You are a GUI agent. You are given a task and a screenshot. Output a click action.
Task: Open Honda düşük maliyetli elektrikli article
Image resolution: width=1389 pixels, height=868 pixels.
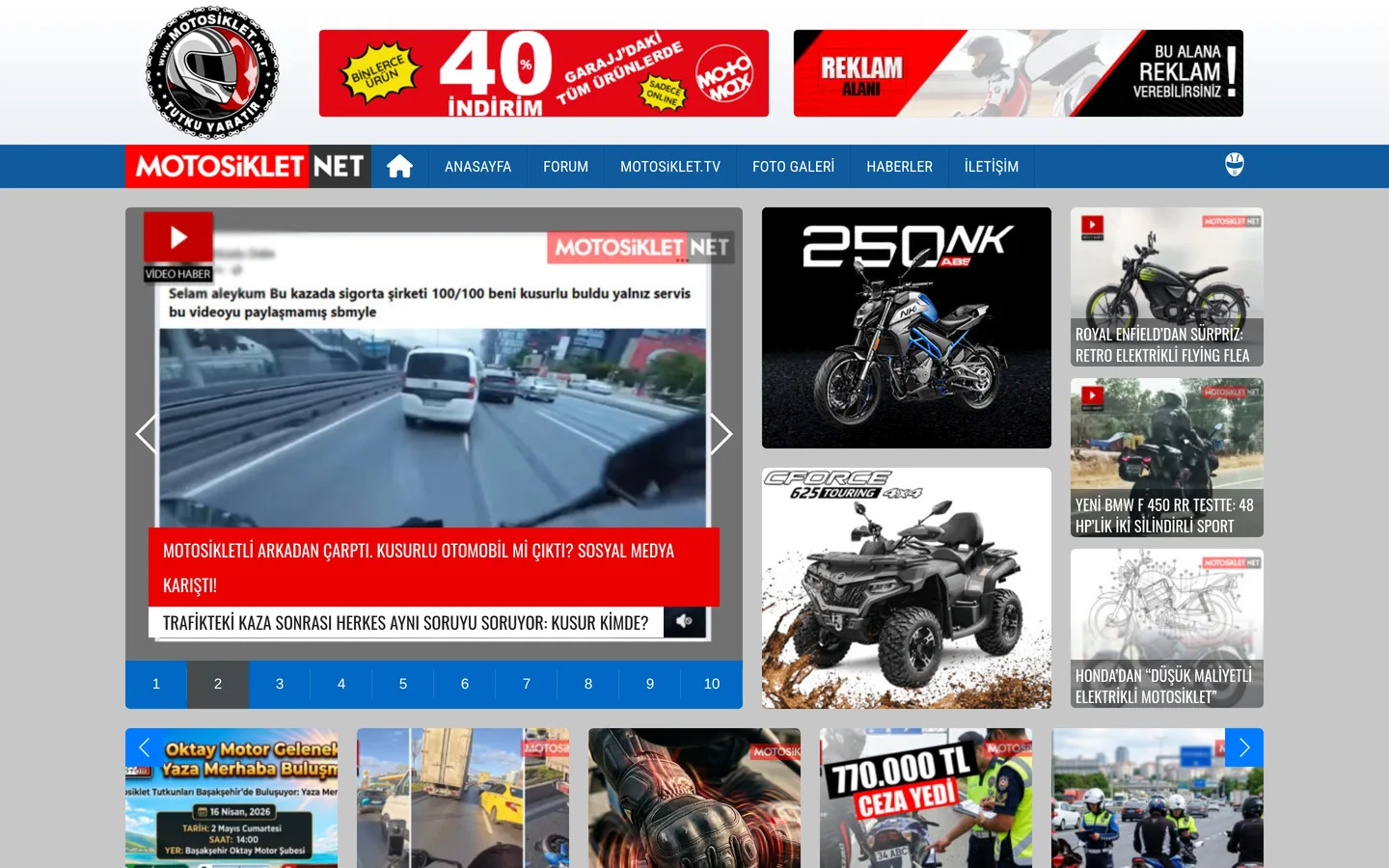point(1167,628)
